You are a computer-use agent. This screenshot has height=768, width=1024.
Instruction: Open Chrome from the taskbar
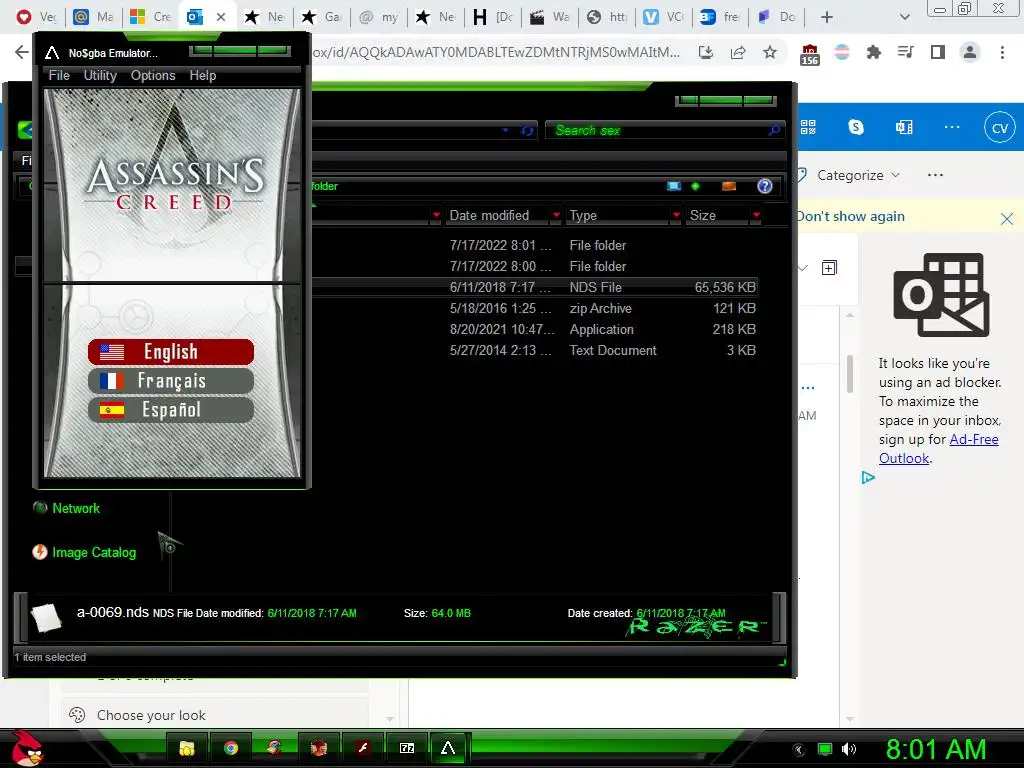click(231, 748)
